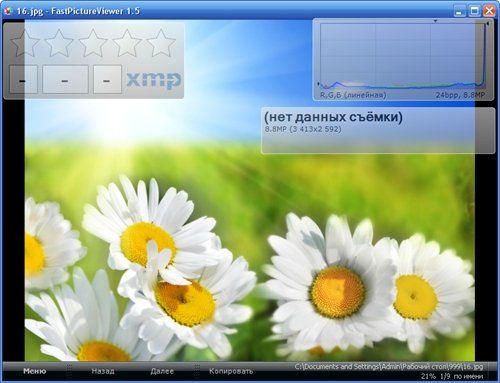
Task: Click the first narrow dash button left of XMP
Action: tap(23, 79)
